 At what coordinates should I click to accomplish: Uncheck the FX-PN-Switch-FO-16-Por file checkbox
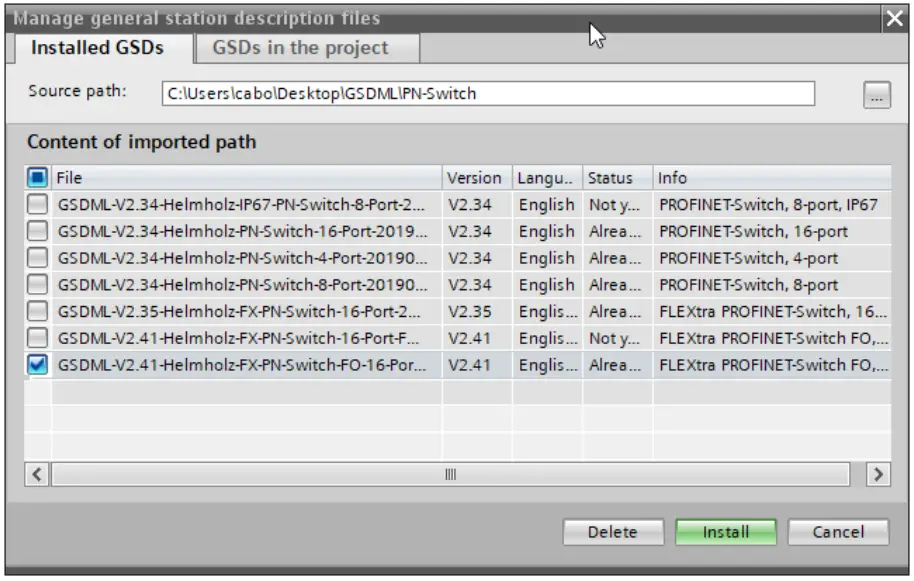[x=37, y=365]
